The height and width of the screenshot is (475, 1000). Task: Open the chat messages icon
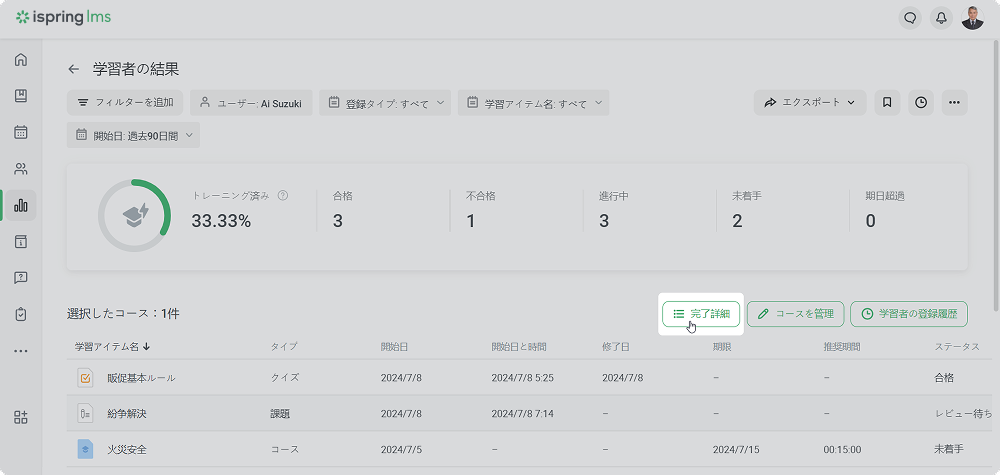[x=909, y=18]
